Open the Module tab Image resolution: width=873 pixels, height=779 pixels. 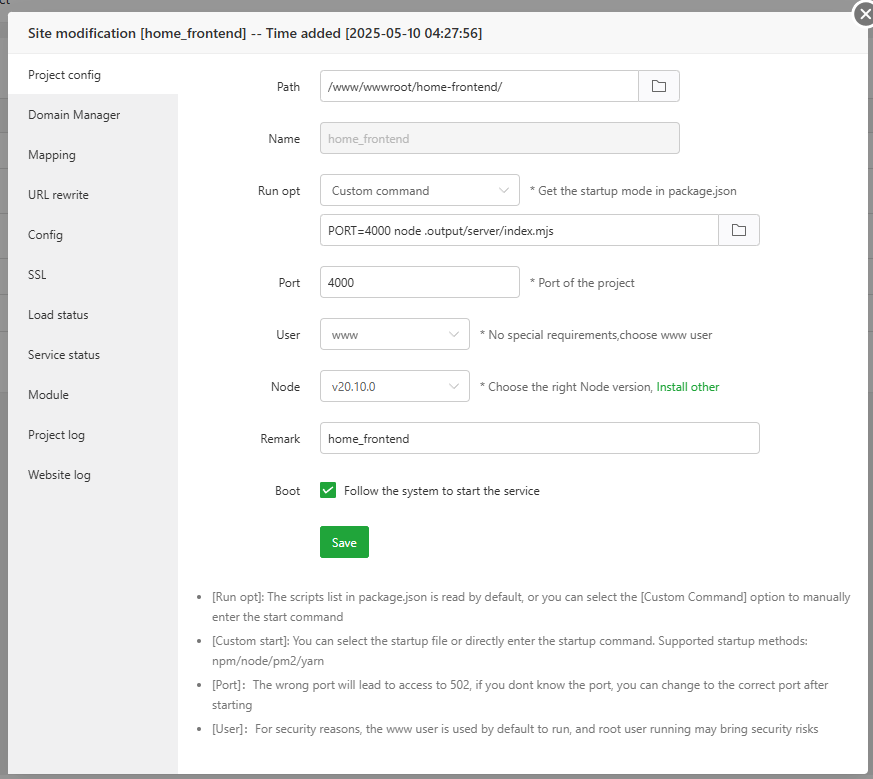(48, 395)
